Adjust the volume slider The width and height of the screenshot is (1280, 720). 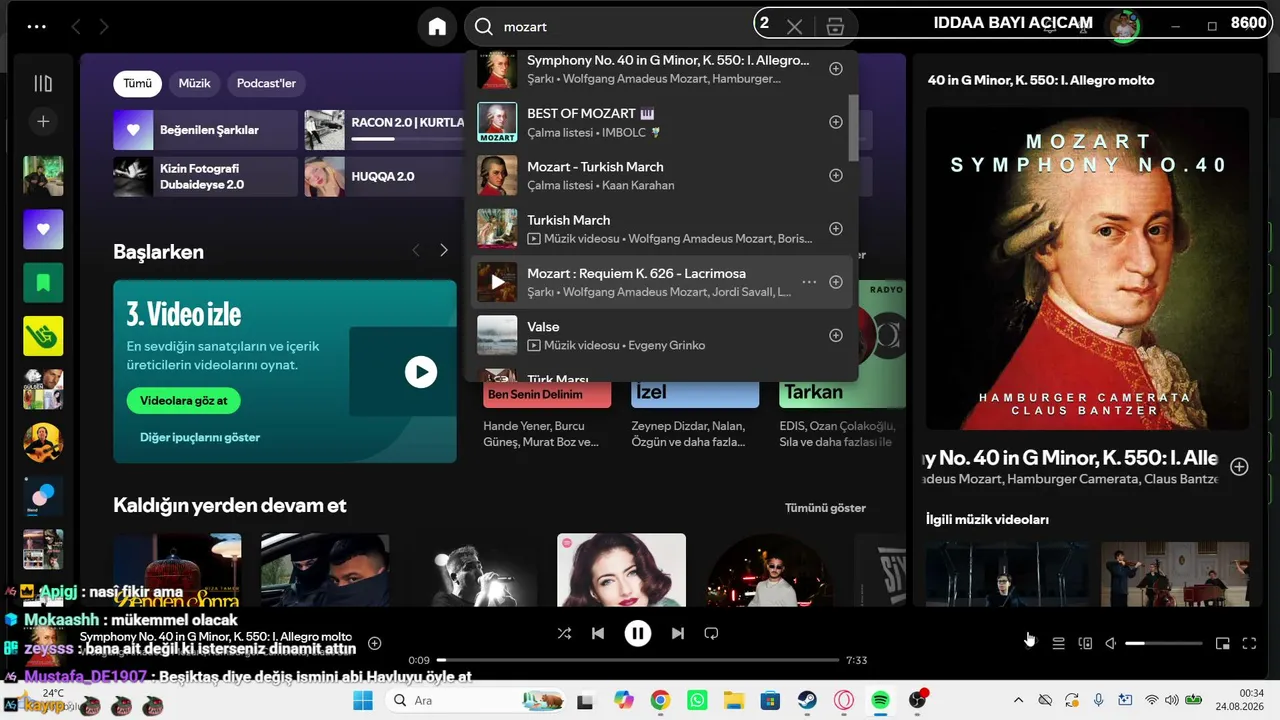1163,643
